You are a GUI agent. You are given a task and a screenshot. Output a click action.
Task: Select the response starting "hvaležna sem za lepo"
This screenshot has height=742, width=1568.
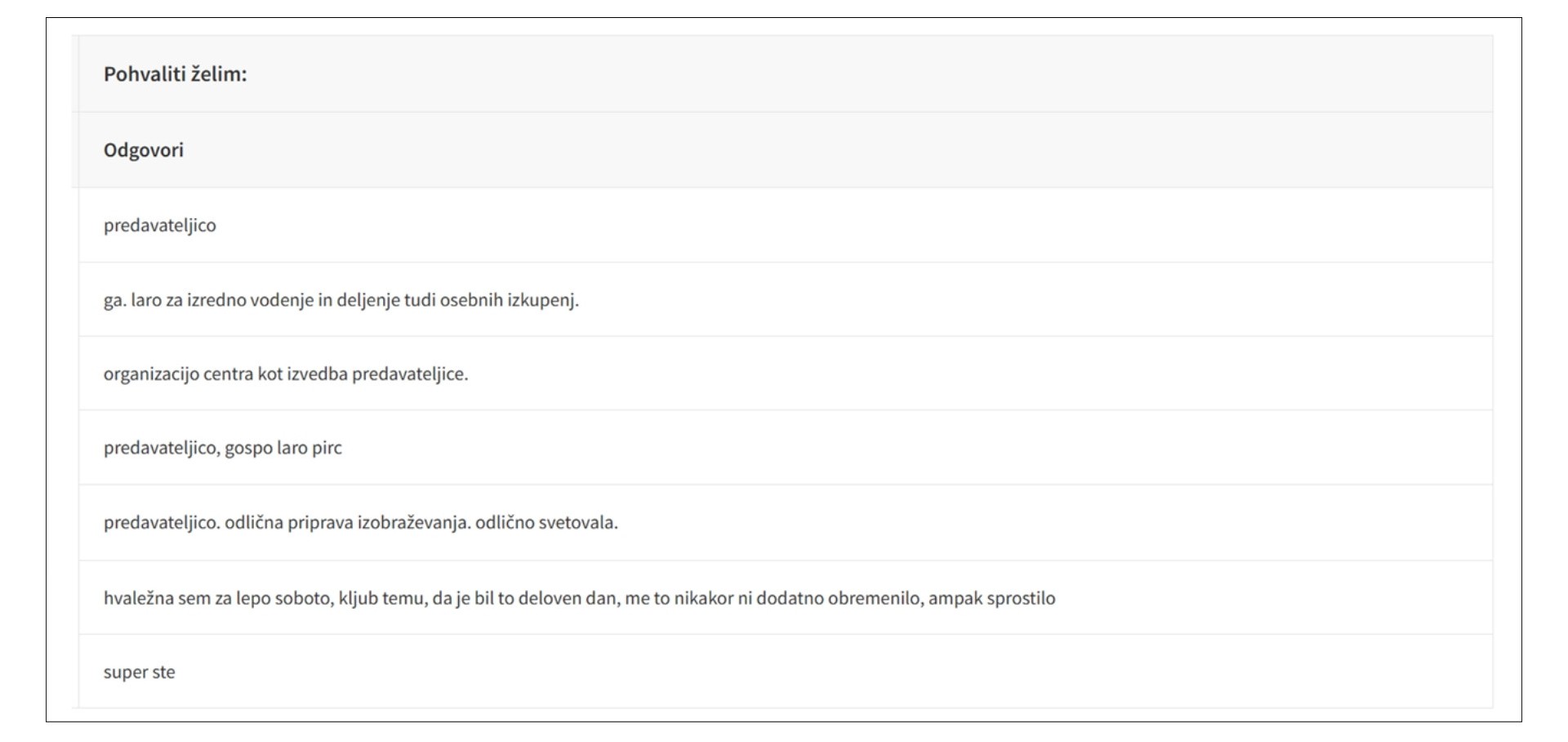578,598
